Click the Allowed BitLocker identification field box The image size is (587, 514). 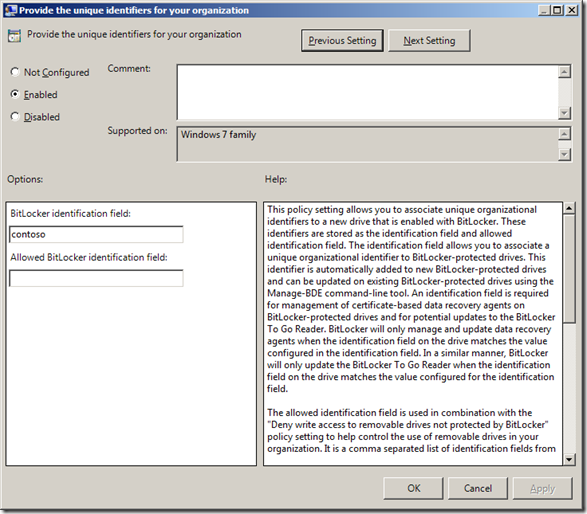tap(96, 278)
